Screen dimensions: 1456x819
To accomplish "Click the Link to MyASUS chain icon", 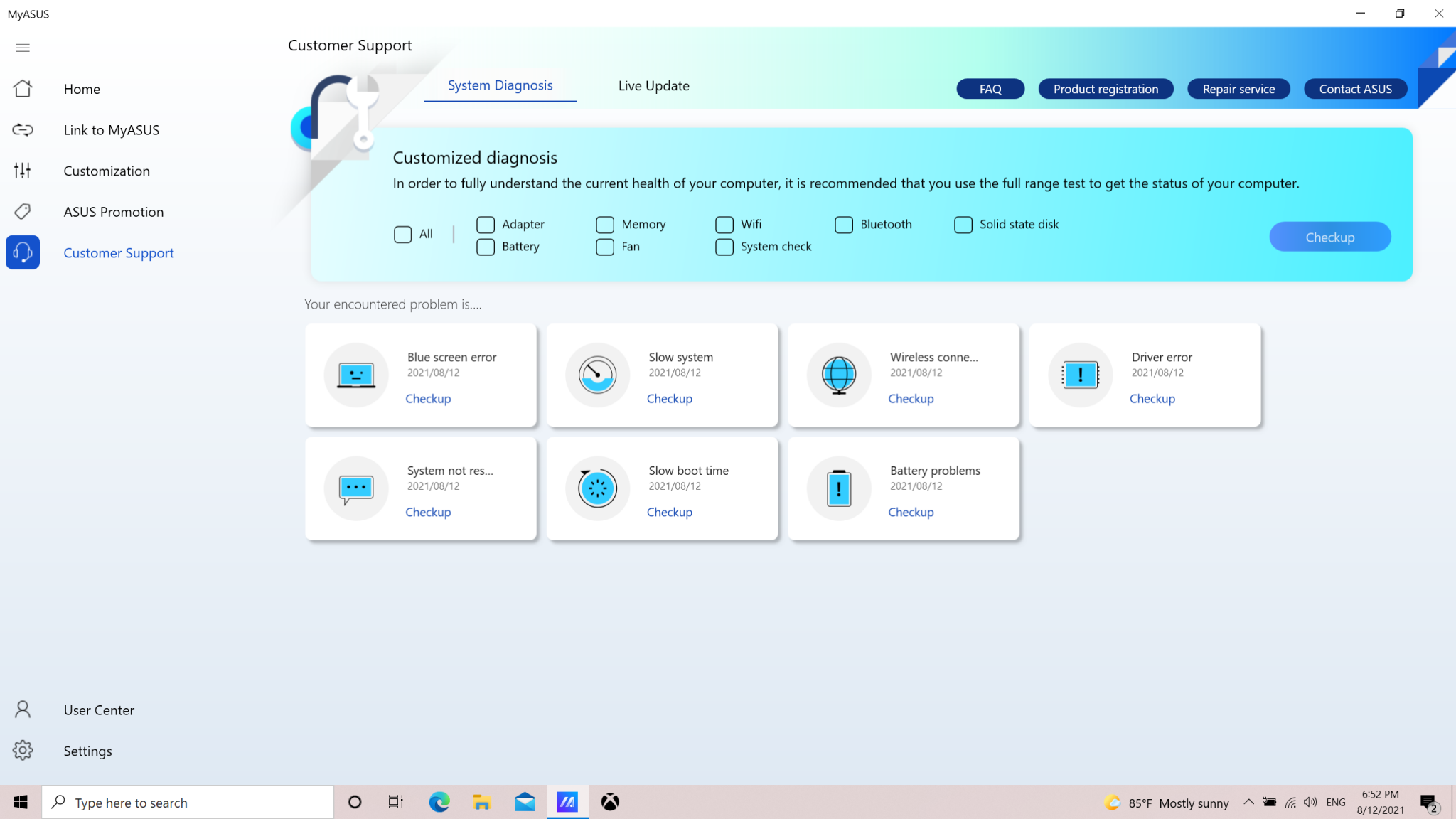I will (23, 129).
